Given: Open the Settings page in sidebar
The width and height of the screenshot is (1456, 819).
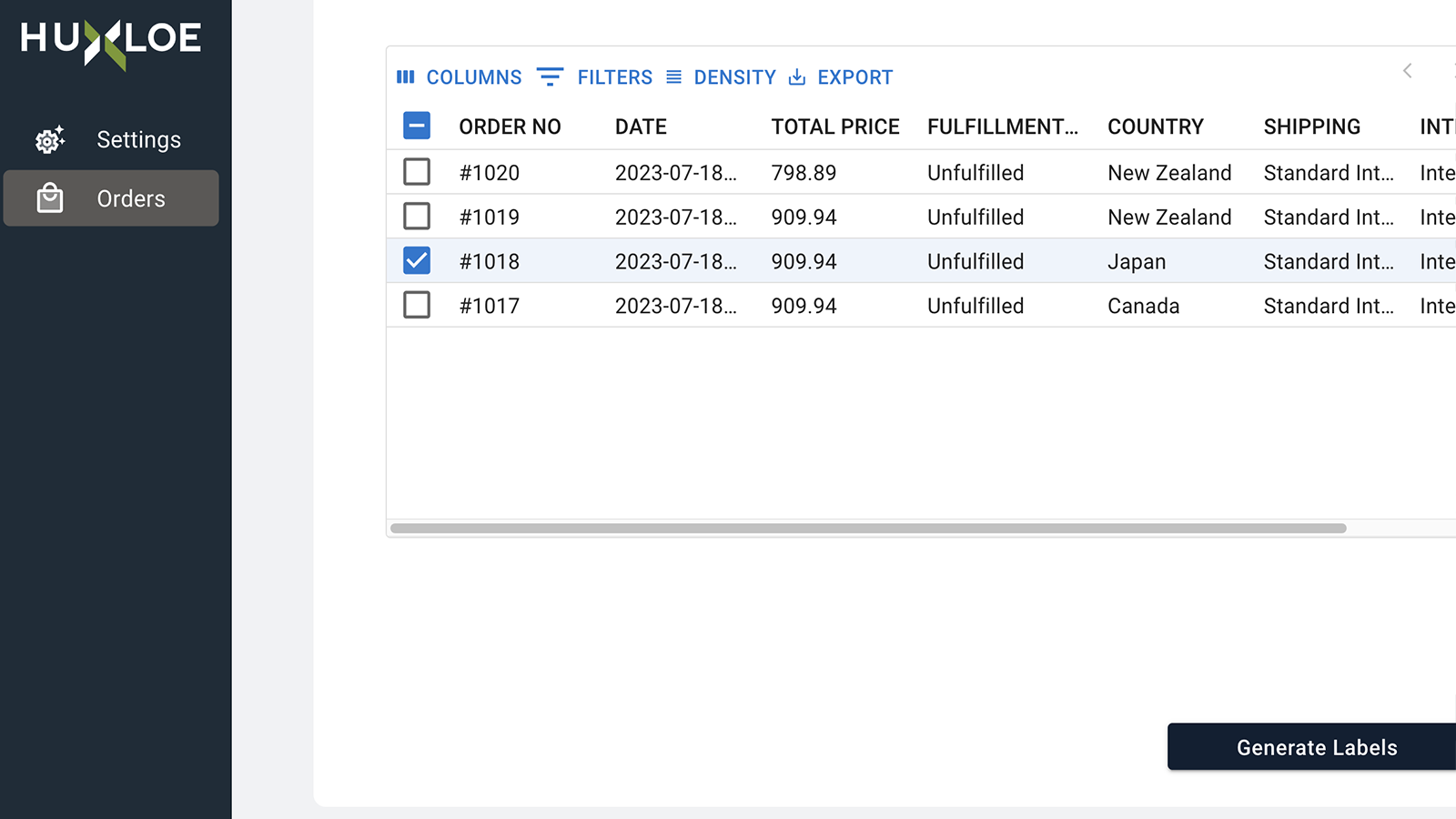Looking at the screenshot, I should 138,139.
